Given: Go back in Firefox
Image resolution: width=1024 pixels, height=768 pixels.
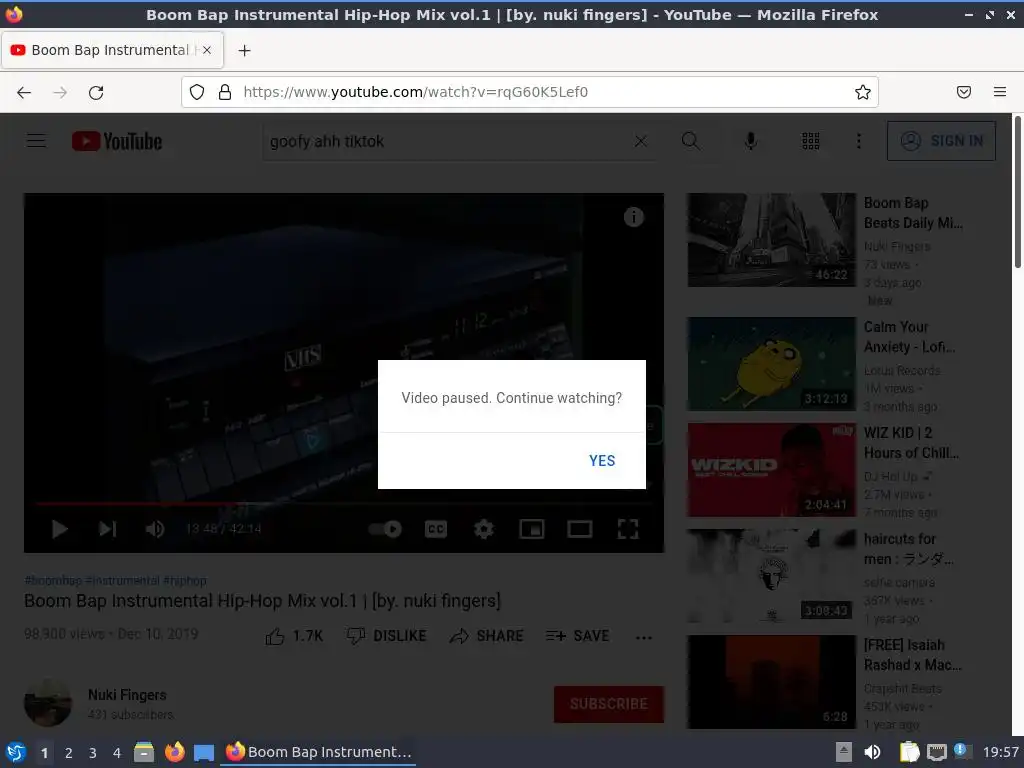Looking at the screenshot, I should tap(24, 93).
